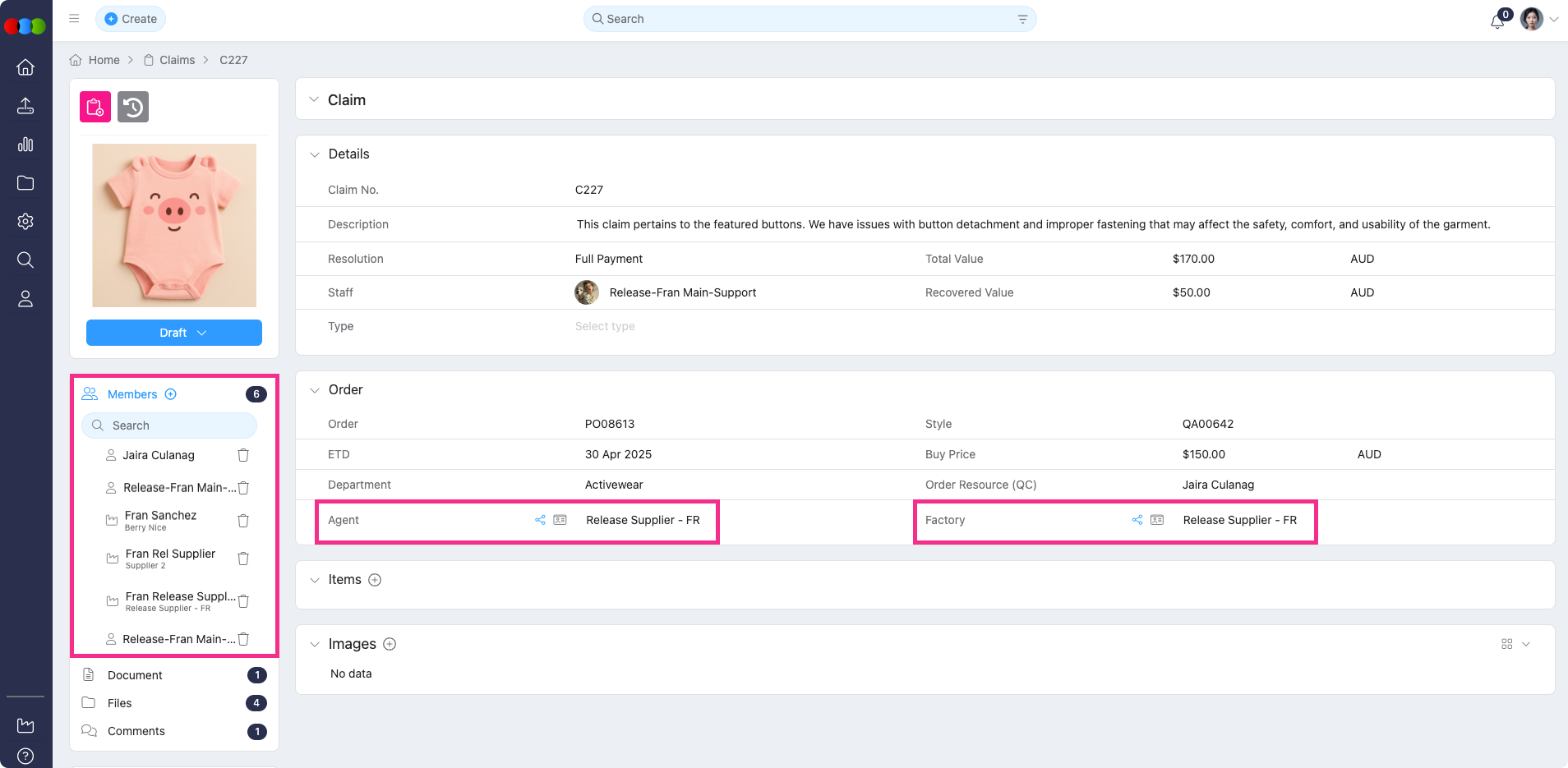Click the pink claim clipboard icon
1568x768 pixels.
[95, 107]
